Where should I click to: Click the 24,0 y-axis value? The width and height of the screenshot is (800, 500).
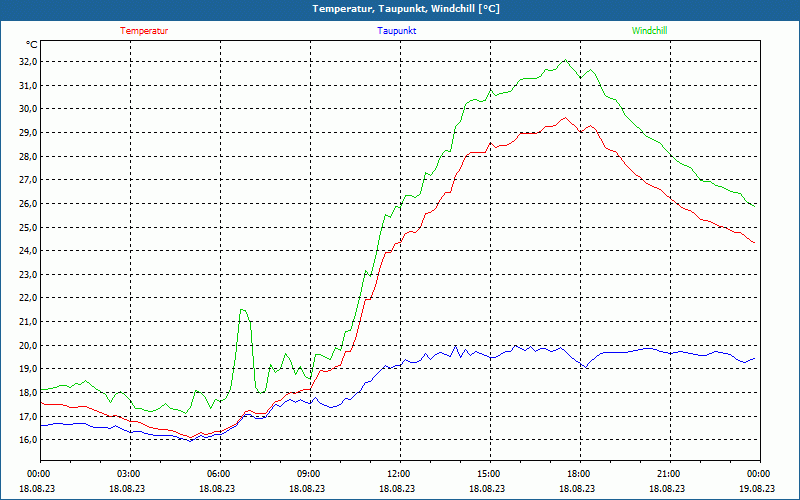[x=29, y=251]
